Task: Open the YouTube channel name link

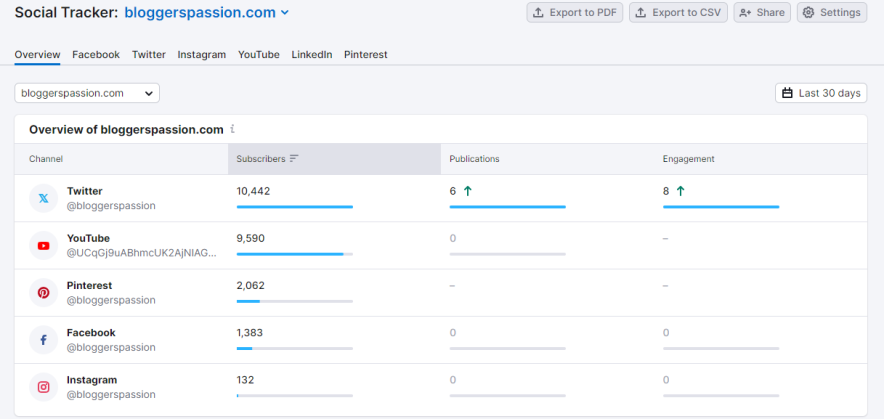Action: coord(89,239)
